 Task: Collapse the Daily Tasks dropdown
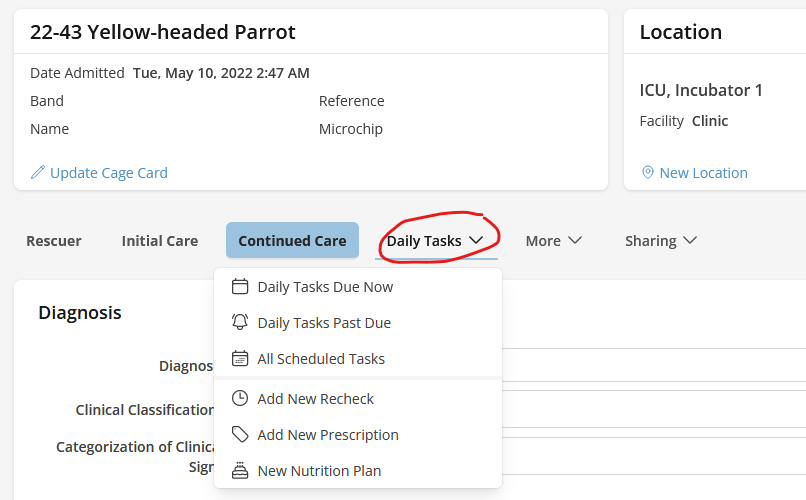point(436,241)
